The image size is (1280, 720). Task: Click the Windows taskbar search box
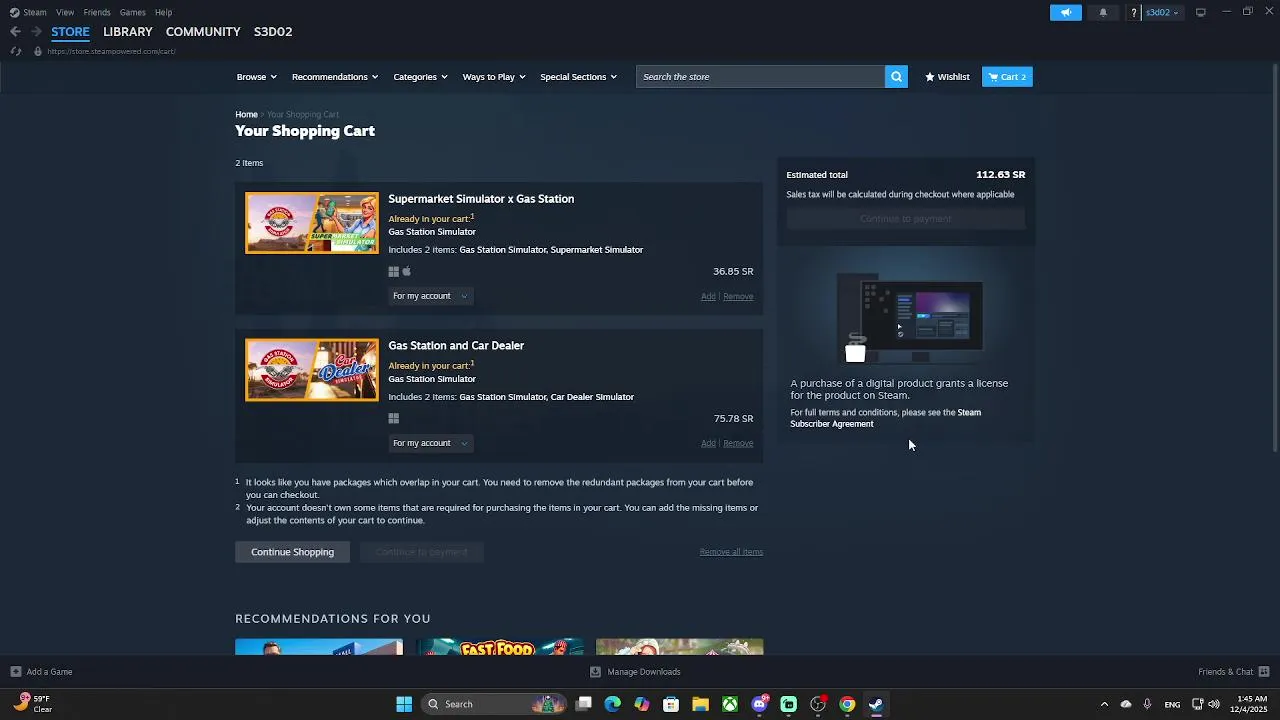click(x=493, y=704)
